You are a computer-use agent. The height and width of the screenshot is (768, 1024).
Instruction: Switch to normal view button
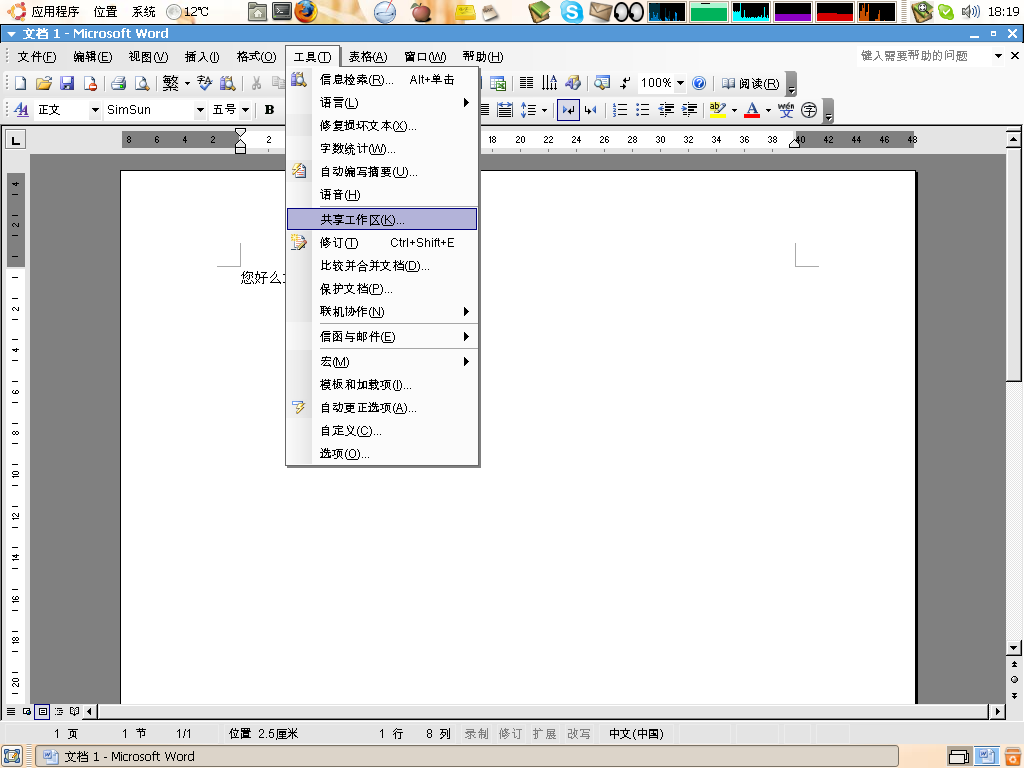pyautogui.click(x=11, y=711)
